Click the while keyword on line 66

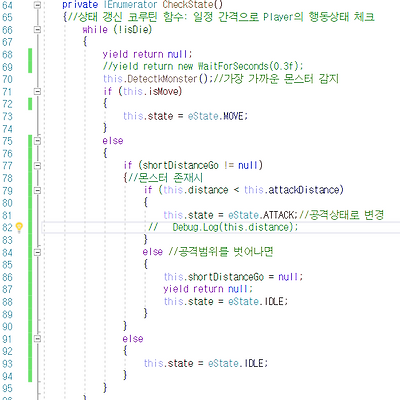pos(95,29)
